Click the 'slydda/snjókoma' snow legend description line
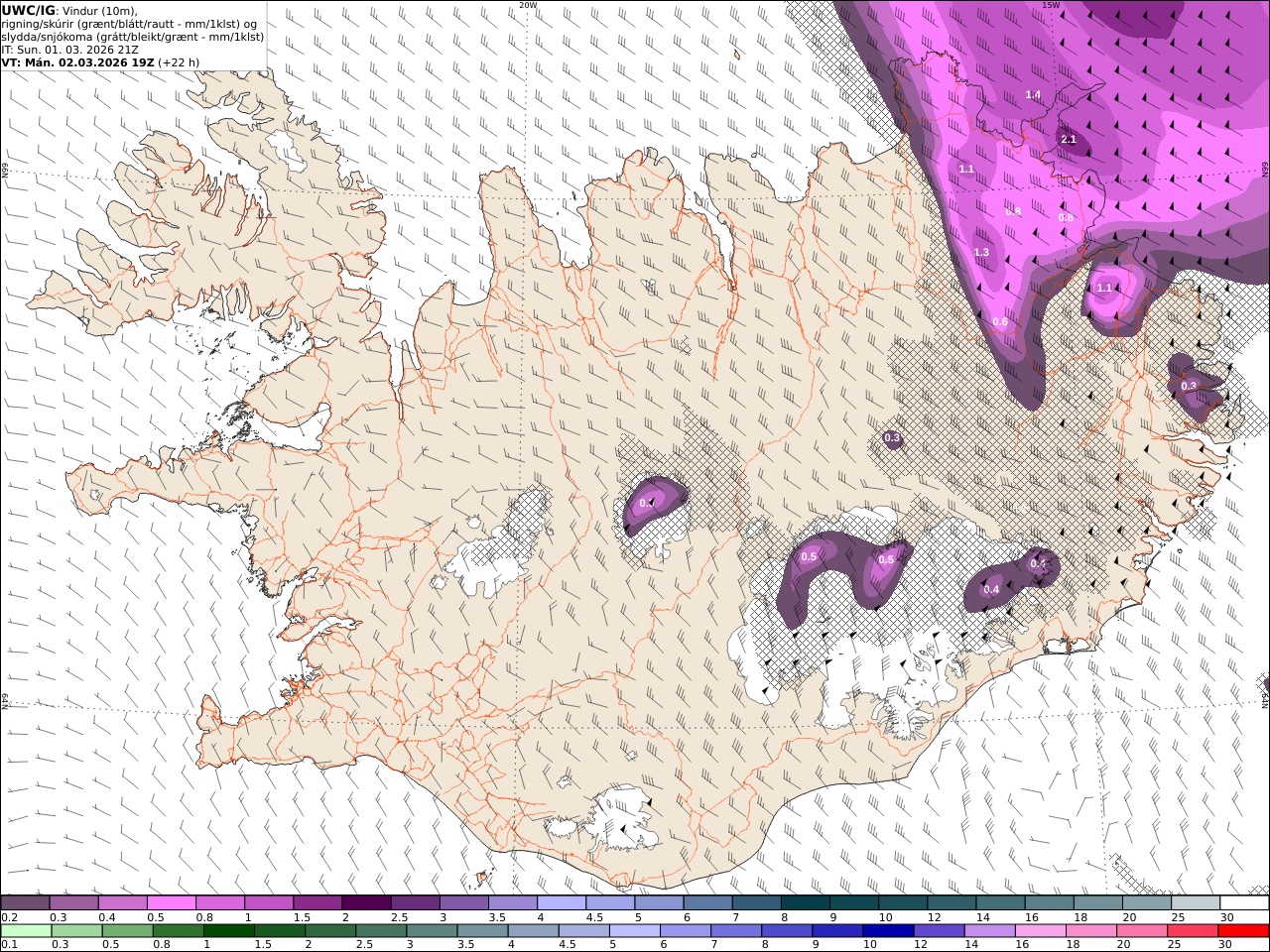 pos(133,37)
